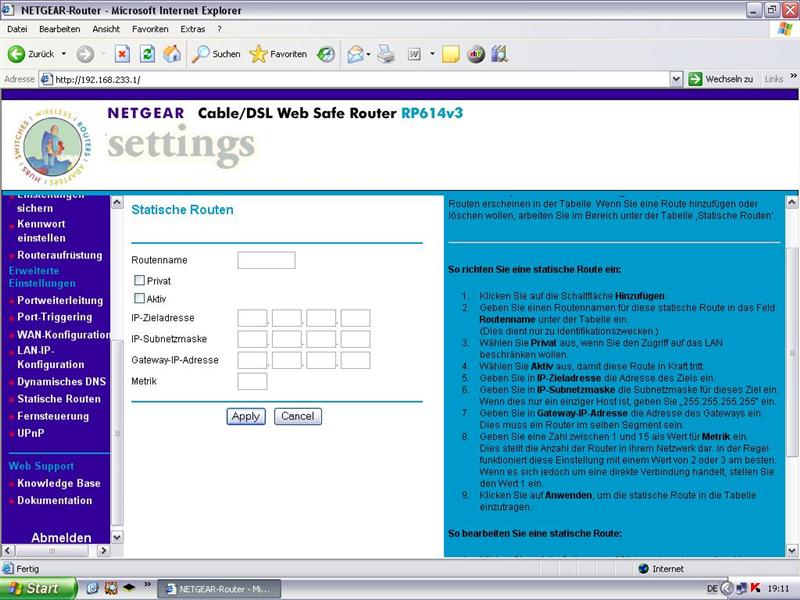The height and width of the screenshot is (600, 800).
Task: Click the Windows Start button
Action: [x=38, y=588]
